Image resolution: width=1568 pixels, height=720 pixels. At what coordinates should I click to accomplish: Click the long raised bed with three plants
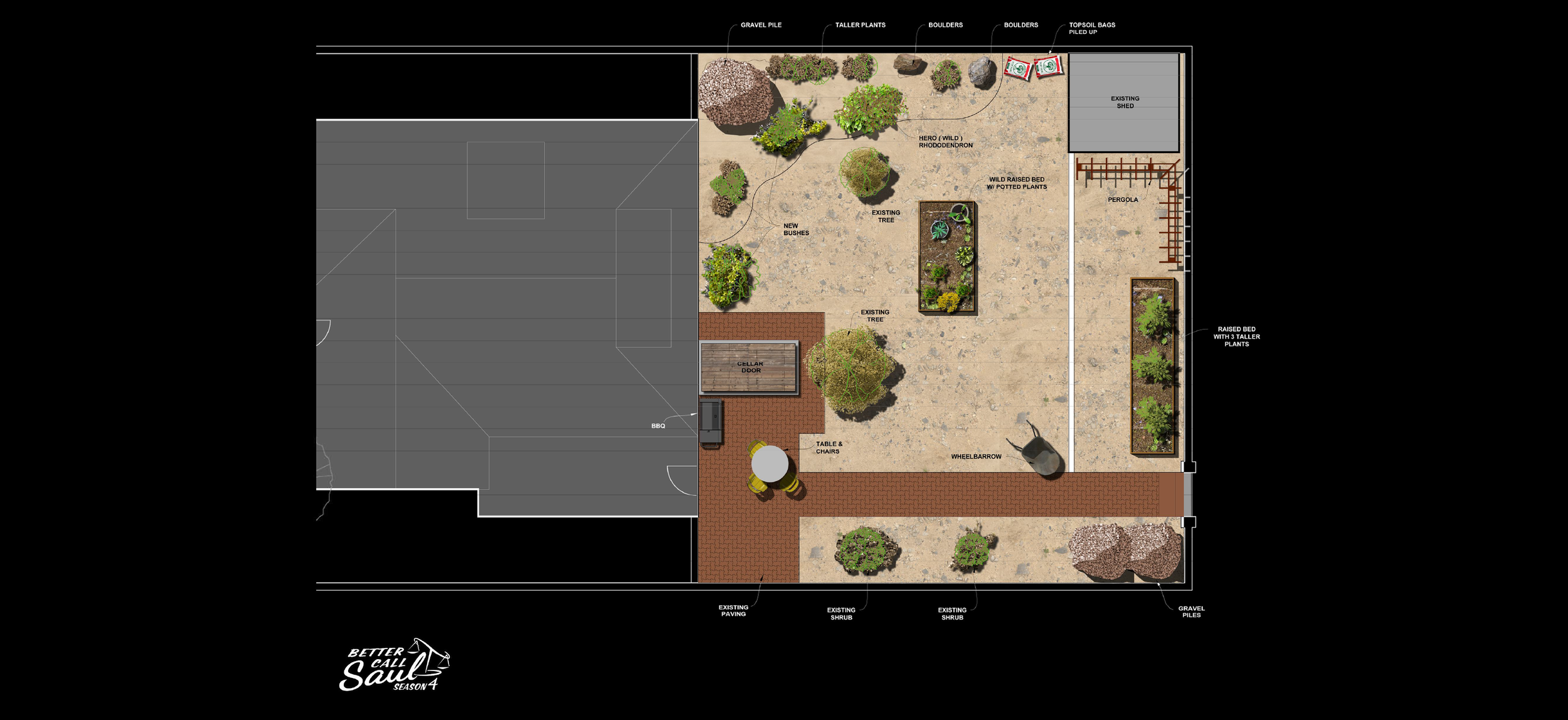pyautogui.click(x=1153, y=366)
